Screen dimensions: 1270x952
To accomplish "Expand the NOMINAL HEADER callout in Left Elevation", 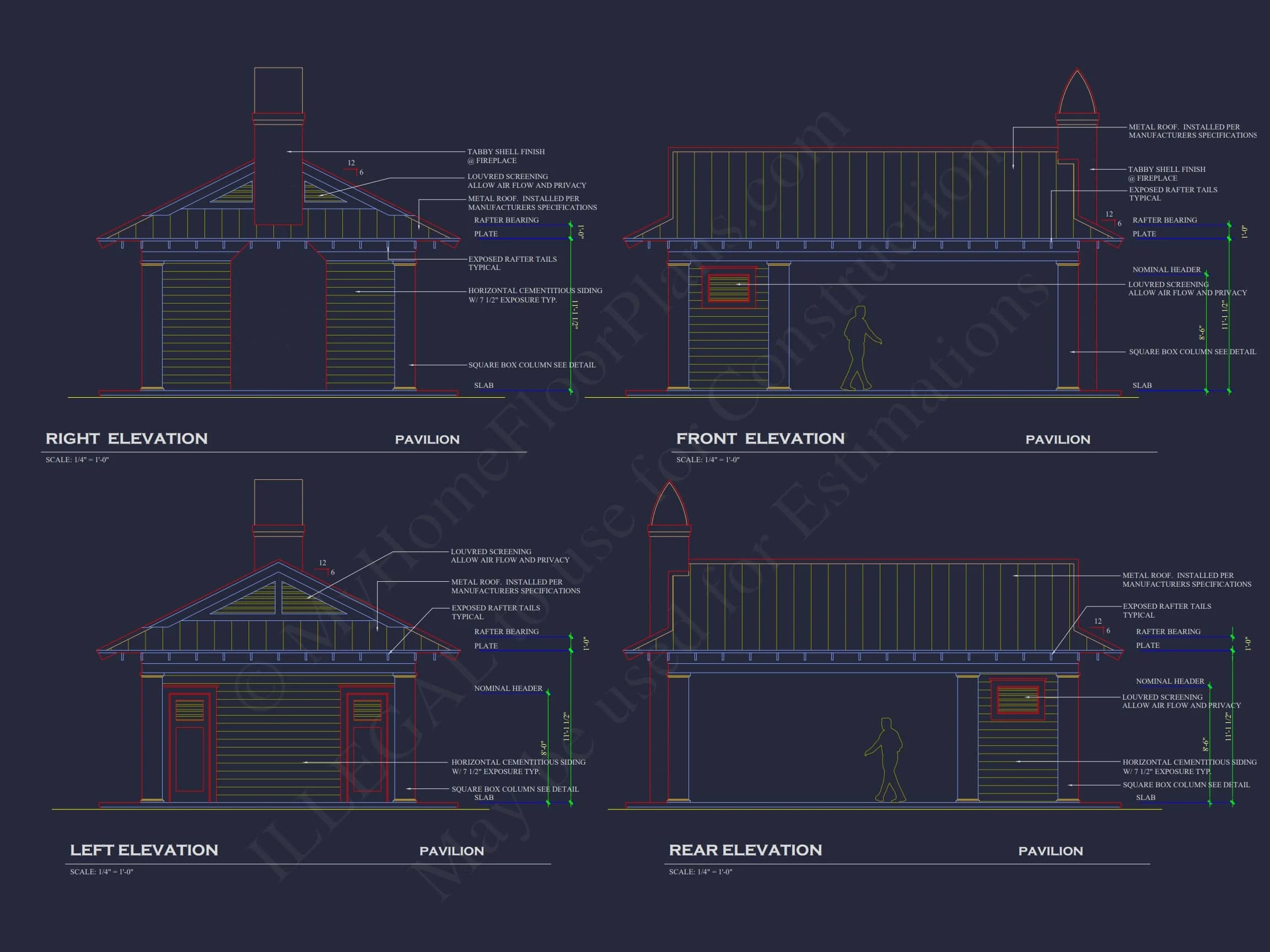I will (508, 688).
